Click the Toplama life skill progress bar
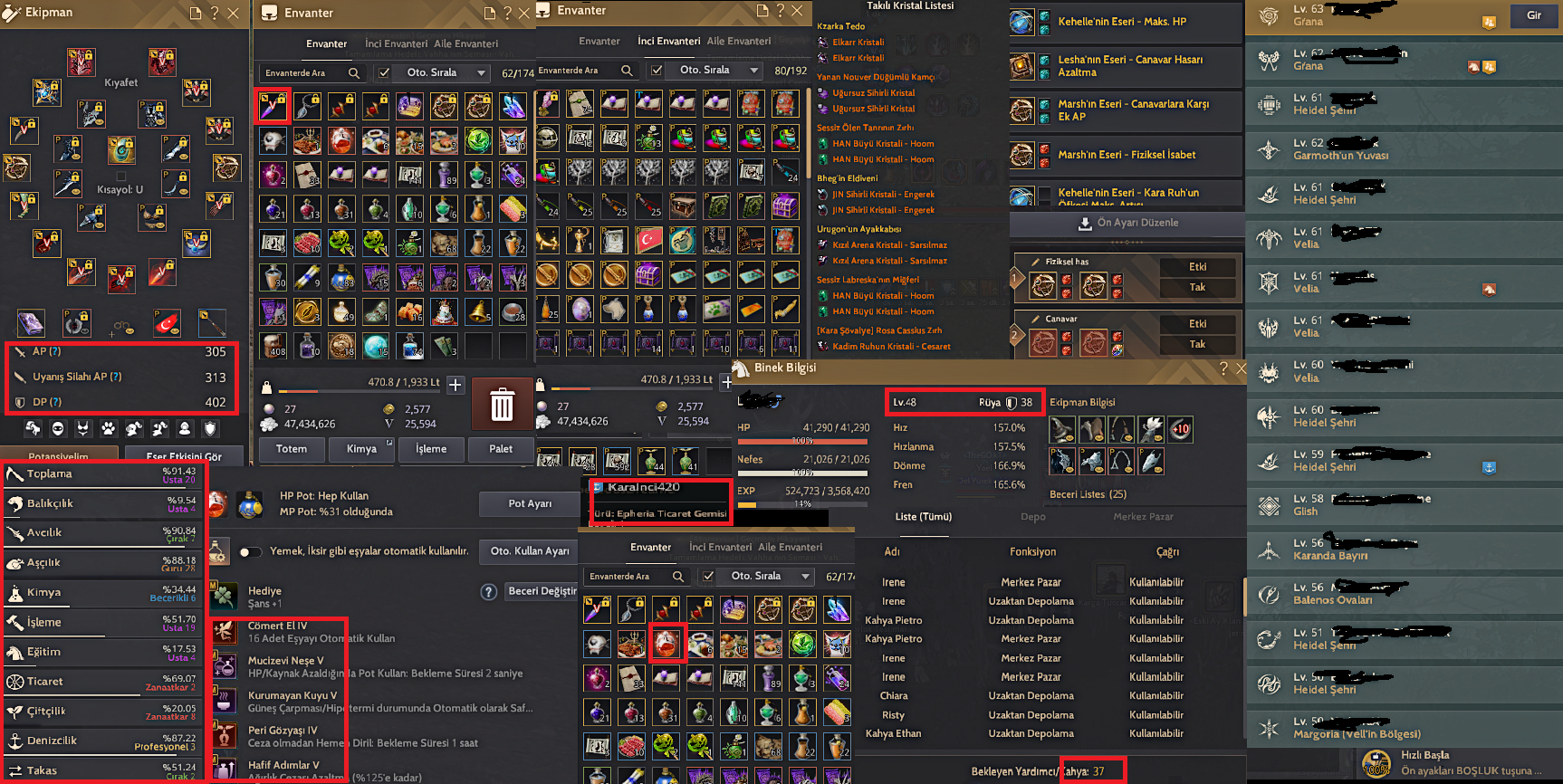Screen dimensions: 1563x784 (x=102, y=473)
